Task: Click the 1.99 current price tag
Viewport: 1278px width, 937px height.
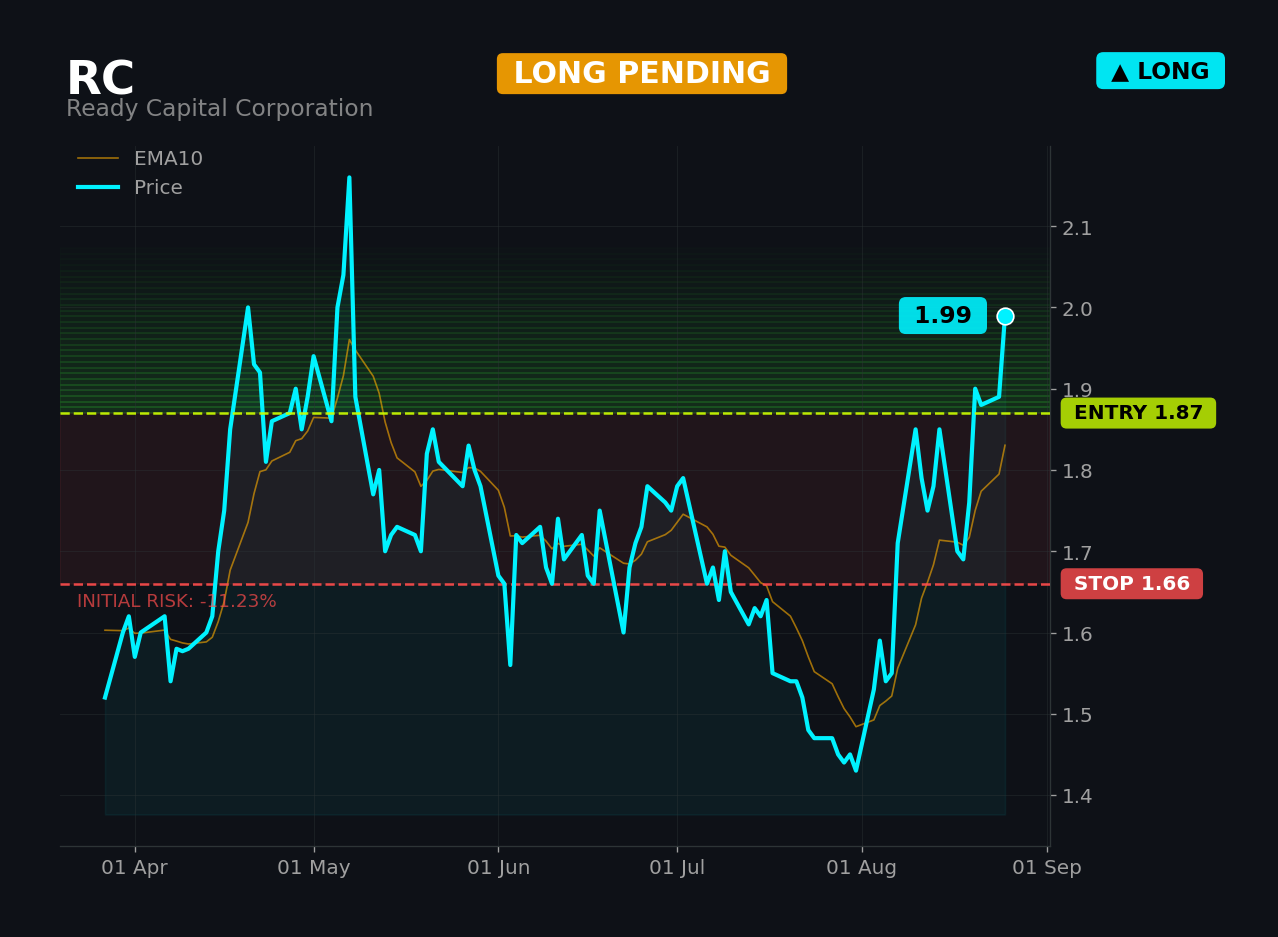Action: pos(943,316)
